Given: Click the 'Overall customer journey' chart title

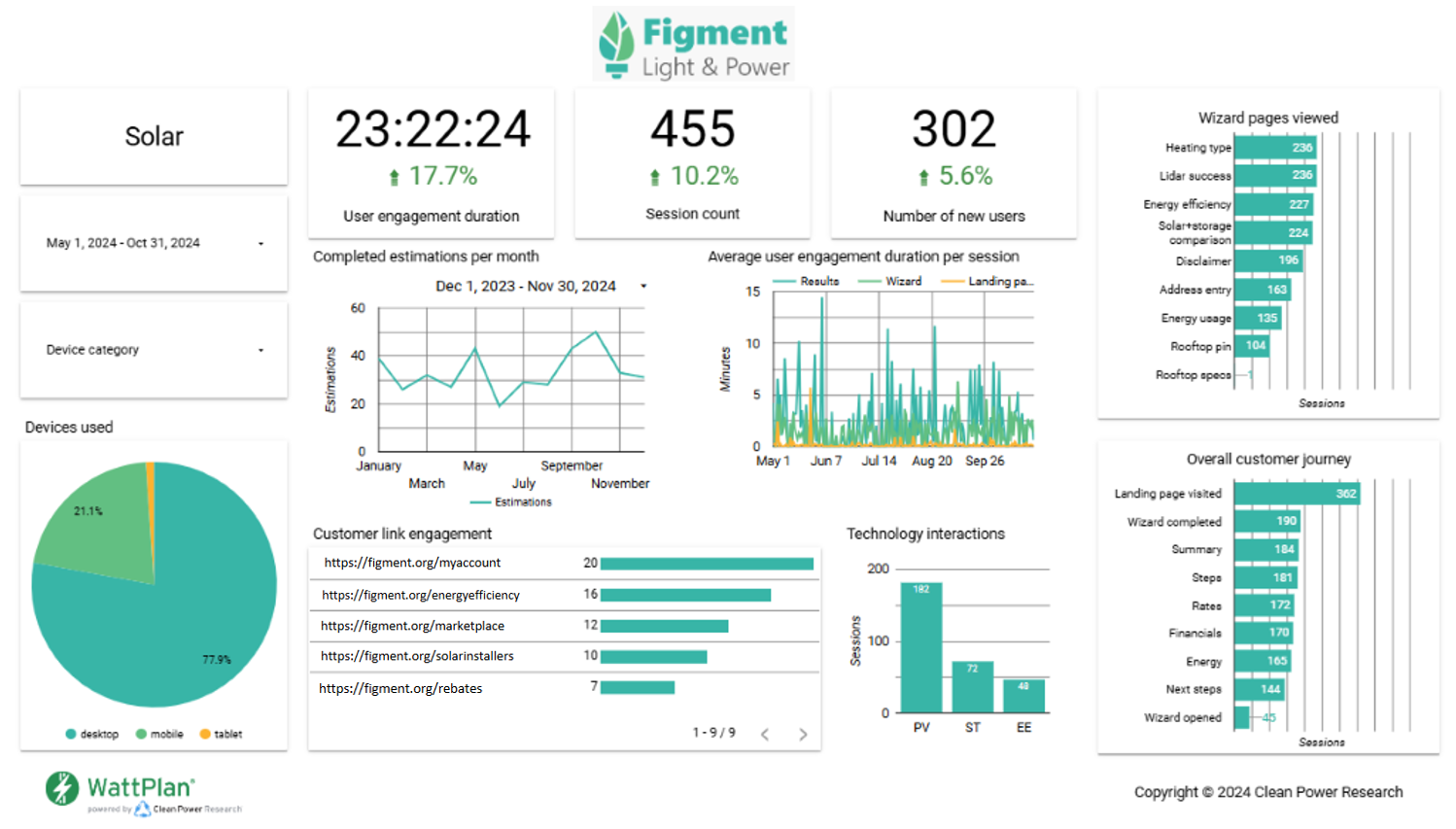Looking at the screenshot, I should [x=1268, y=459].
